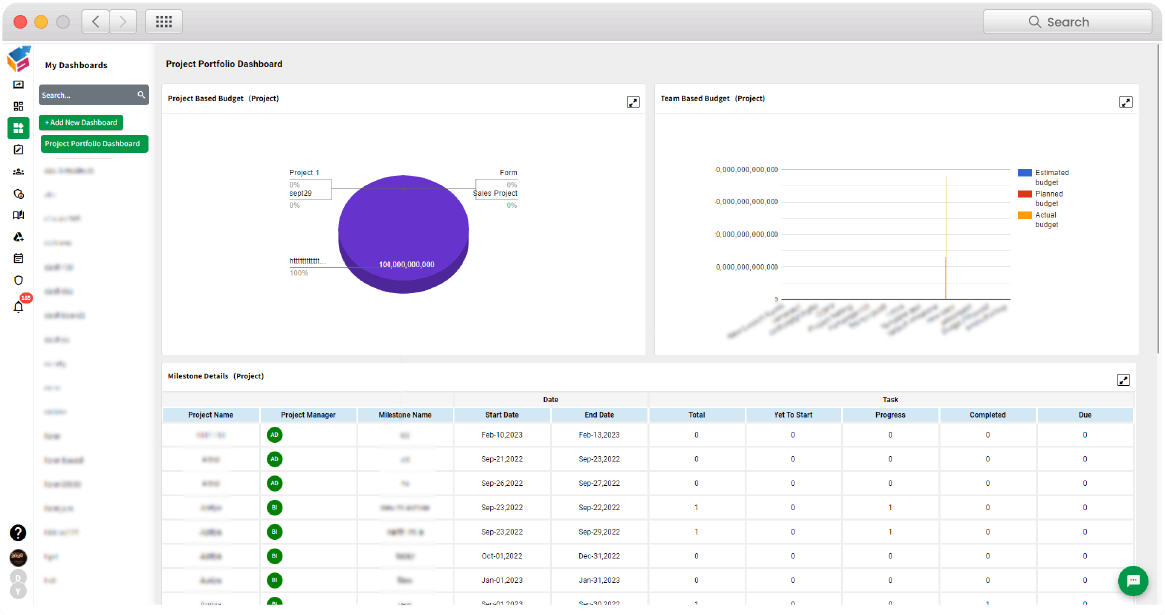Select the Project Portfolio Dashboard entry
The image size is (1165, 615).
pos(93,143)
